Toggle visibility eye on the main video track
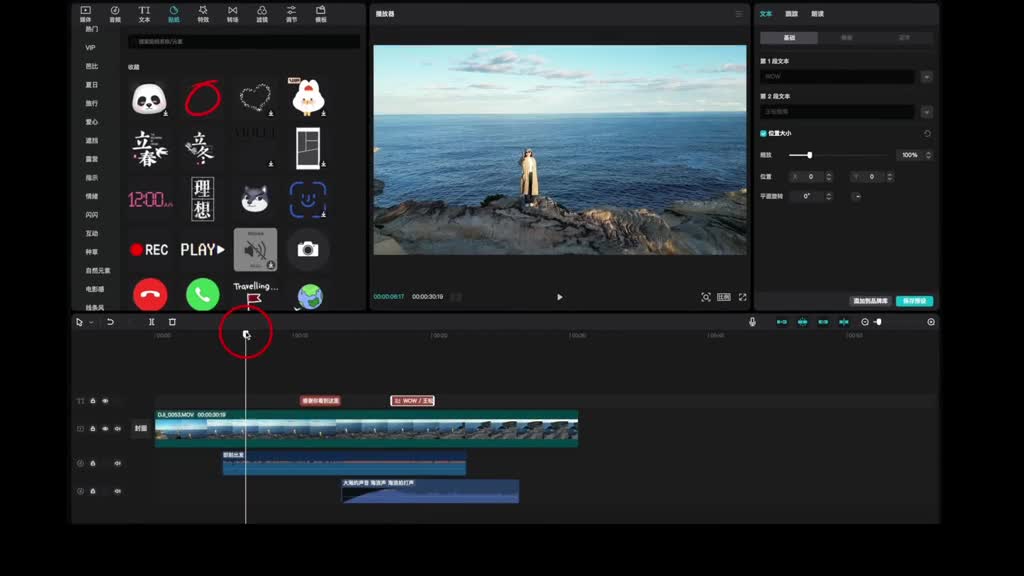1024x576 pixels. click(x=105, y=428)
